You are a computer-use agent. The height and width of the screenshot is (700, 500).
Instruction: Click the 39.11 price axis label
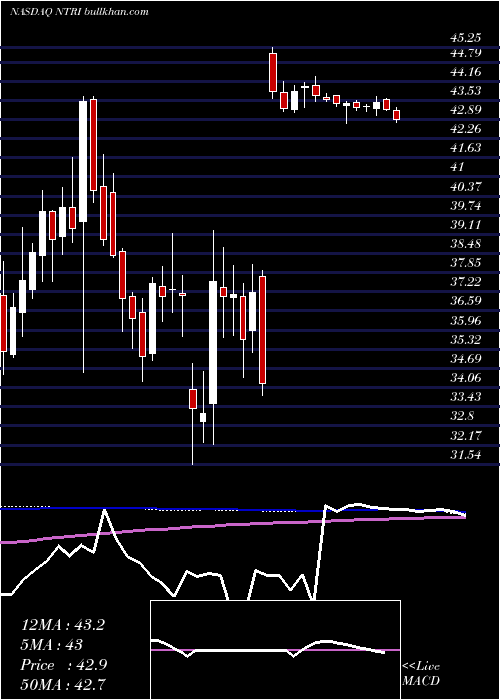coord(466,225)
